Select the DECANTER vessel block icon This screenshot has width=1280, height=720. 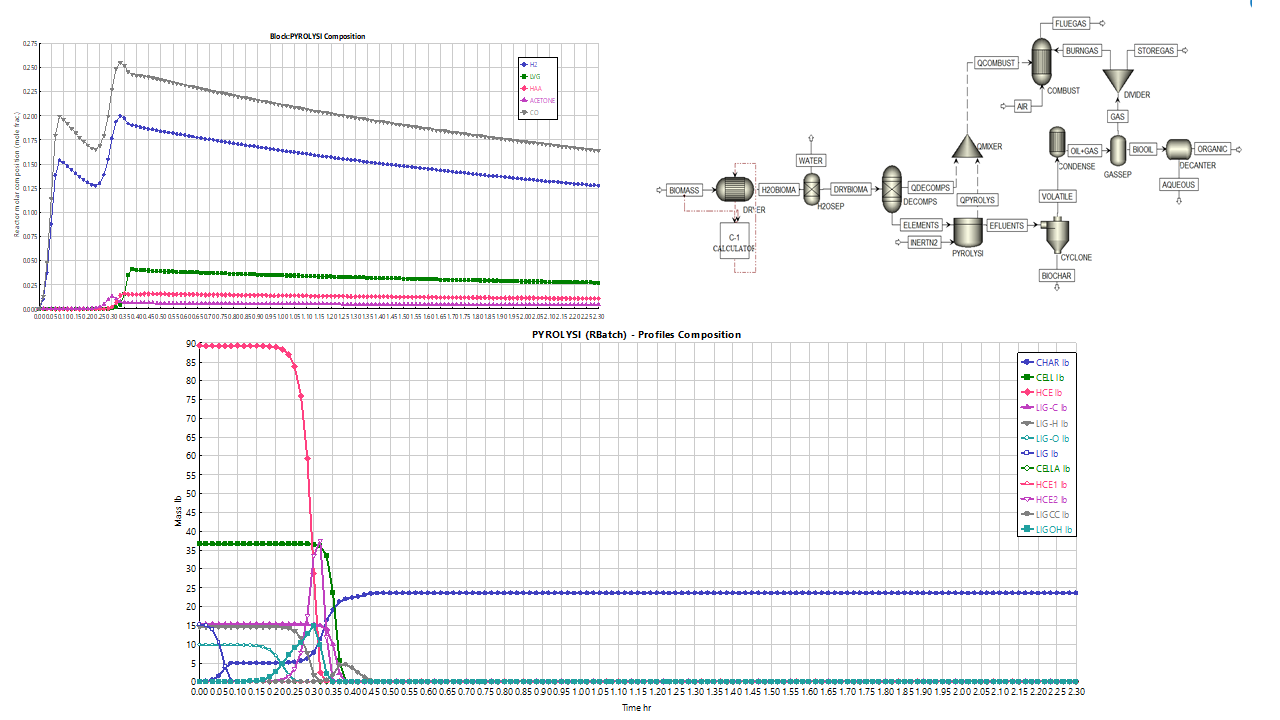pos(1178,150)
